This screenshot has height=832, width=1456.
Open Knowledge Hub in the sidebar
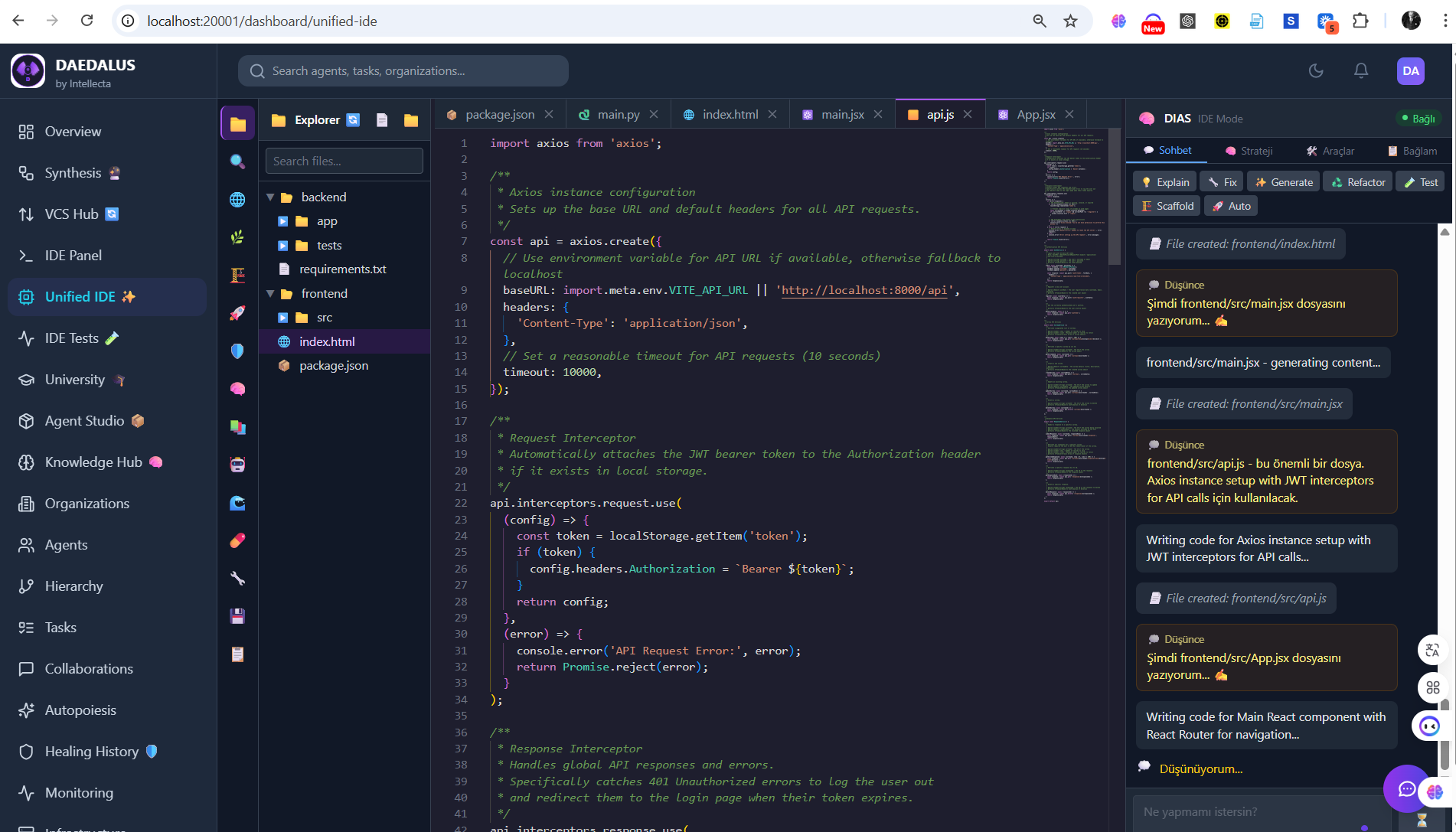[x=107, y=462]
